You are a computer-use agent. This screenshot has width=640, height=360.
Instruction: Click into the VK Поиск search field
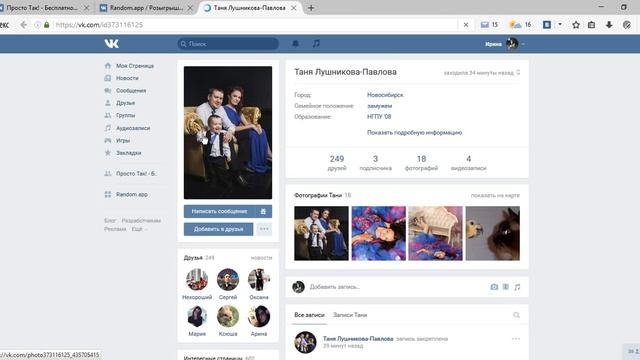(228, 44)
